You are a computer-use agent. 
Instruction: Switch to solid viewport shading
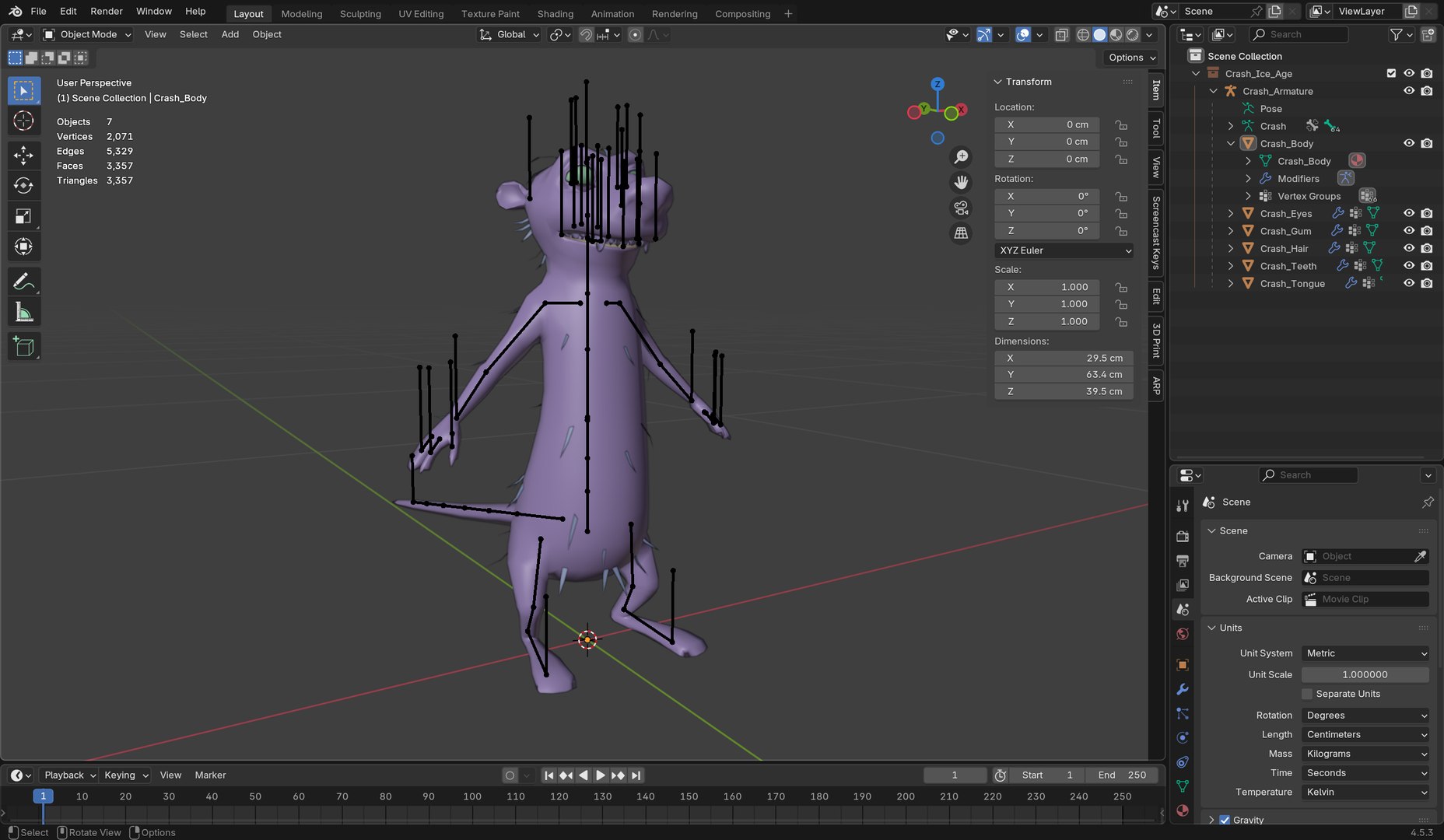(1099, 34)
